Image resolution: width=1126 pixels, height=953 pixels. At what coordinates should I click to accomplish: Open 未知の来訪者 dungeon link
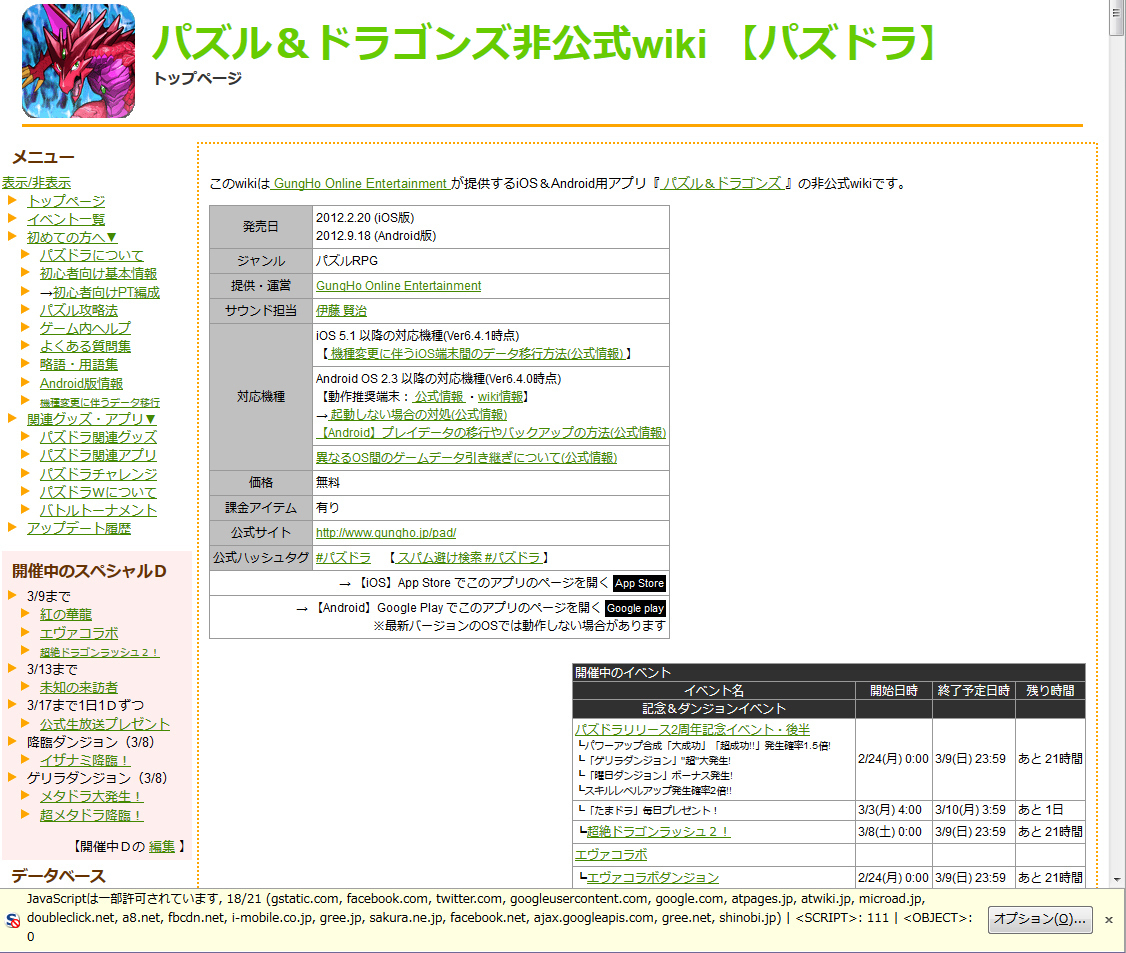pos(78,688)
